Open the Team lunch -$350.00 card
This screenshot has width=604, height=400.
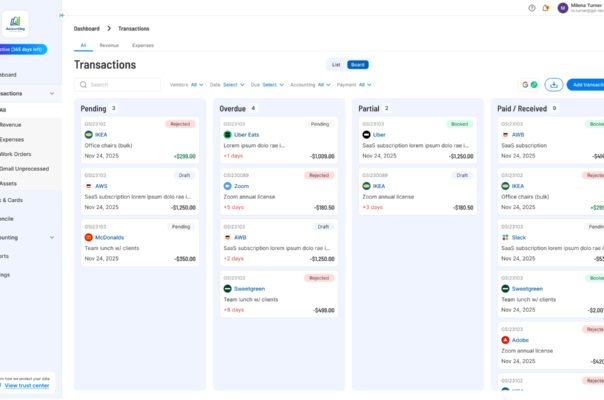tap(140, 243)
